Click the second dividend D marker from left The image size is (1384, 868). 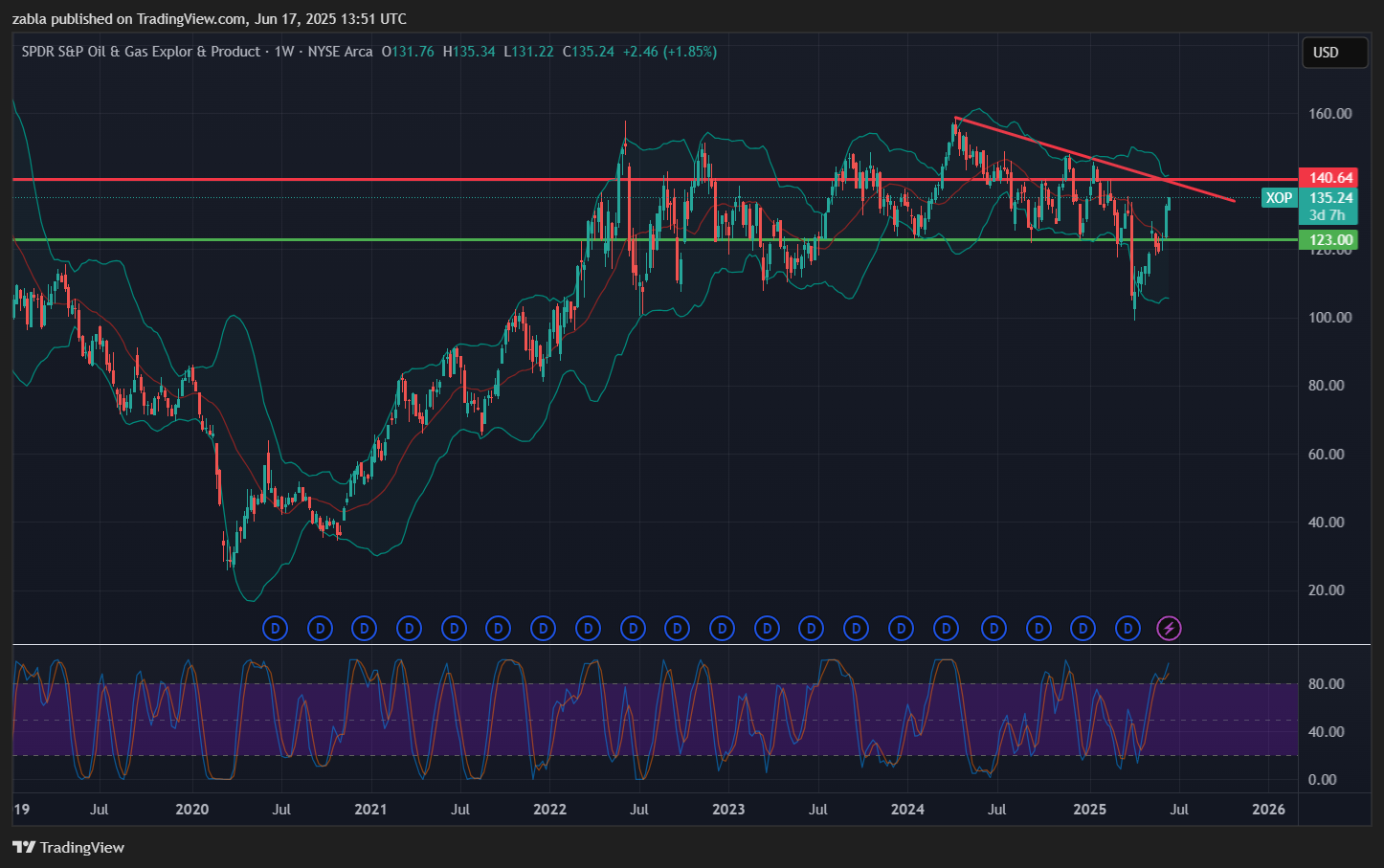(x=320, y=629)
